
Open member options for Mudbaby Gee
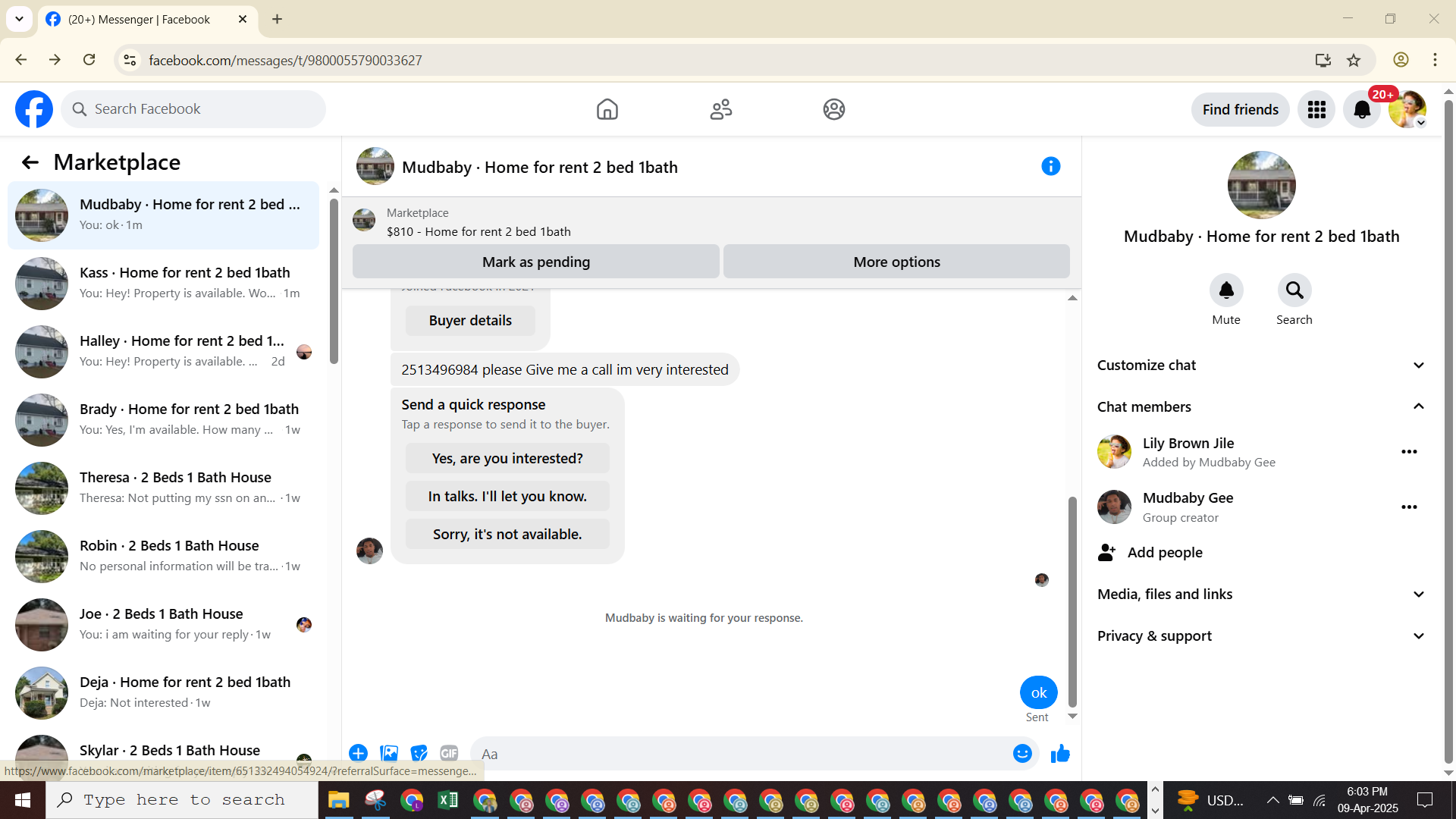click(x=1409, y=507)
